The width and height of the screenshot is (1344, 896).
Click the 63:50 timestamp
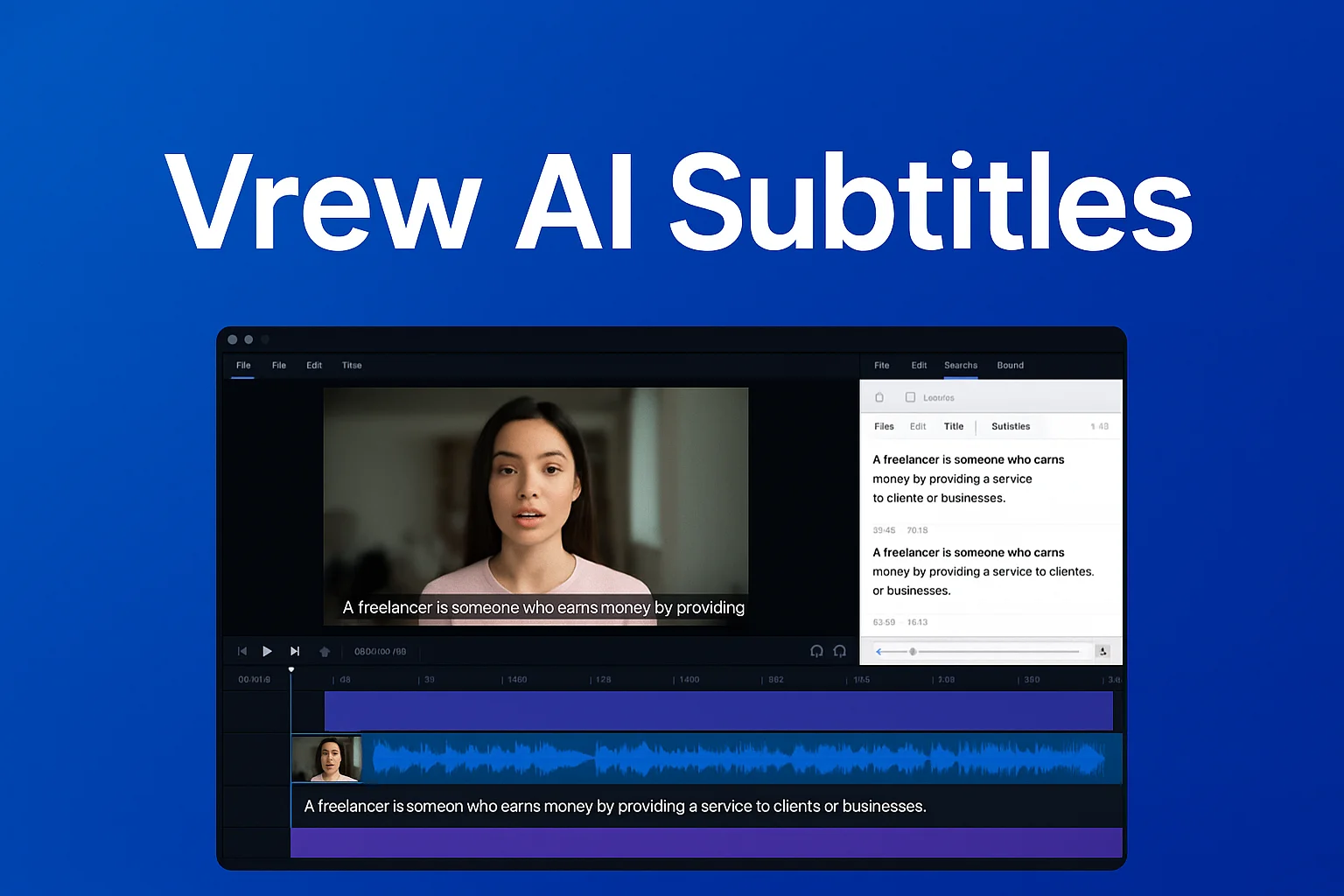coord(884,622)
